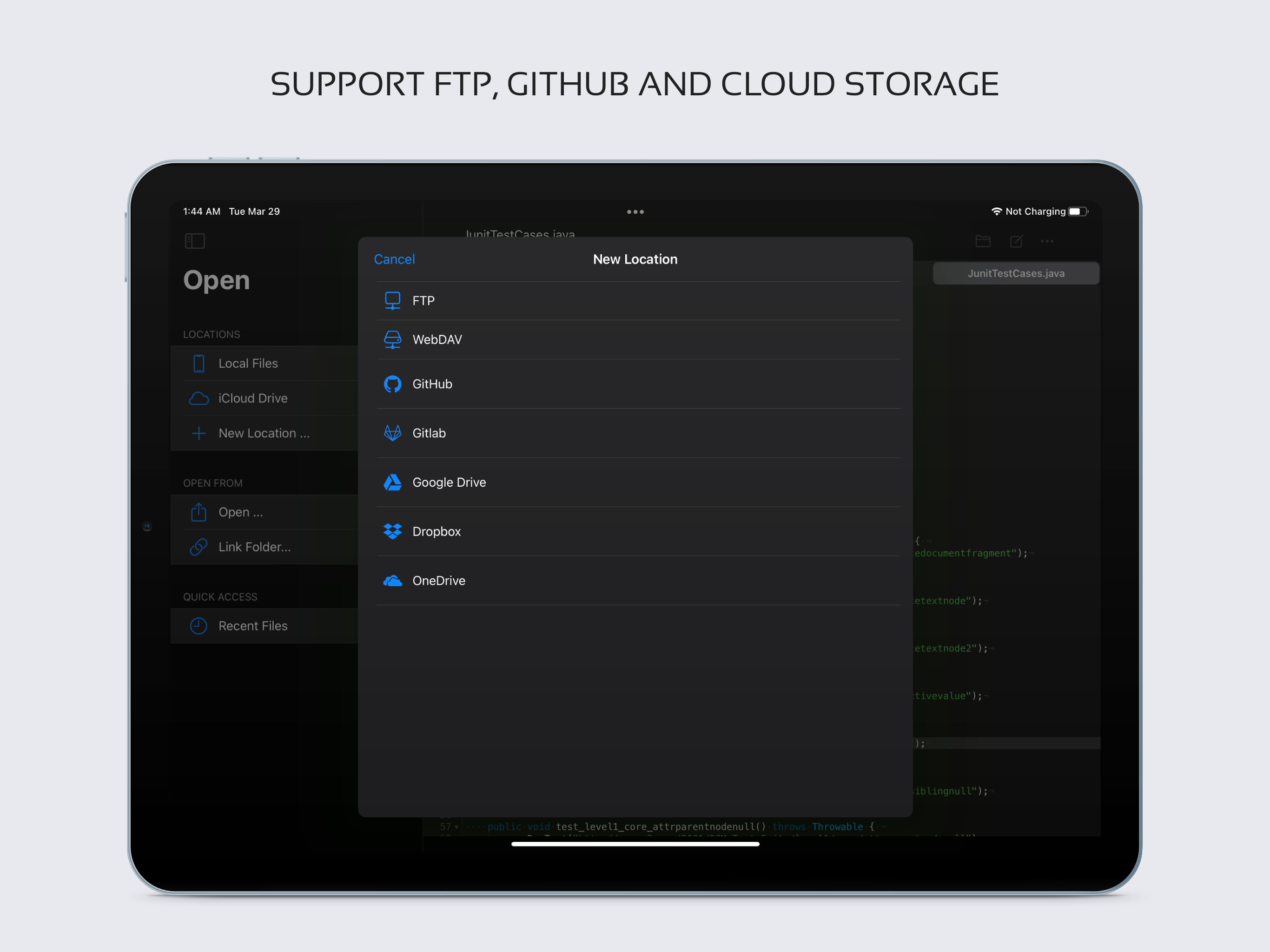Toggle the sidebar panel icon
Image resolution: width=1270 pixels, height=952 pixels.
click(195, 241)
